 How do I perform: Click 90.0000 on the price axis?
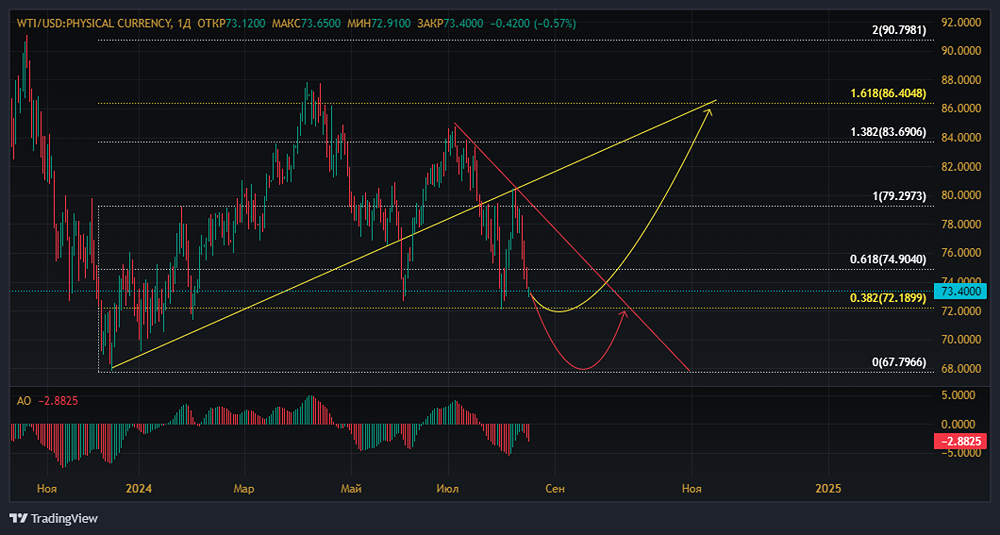click(x=962, y=51)
